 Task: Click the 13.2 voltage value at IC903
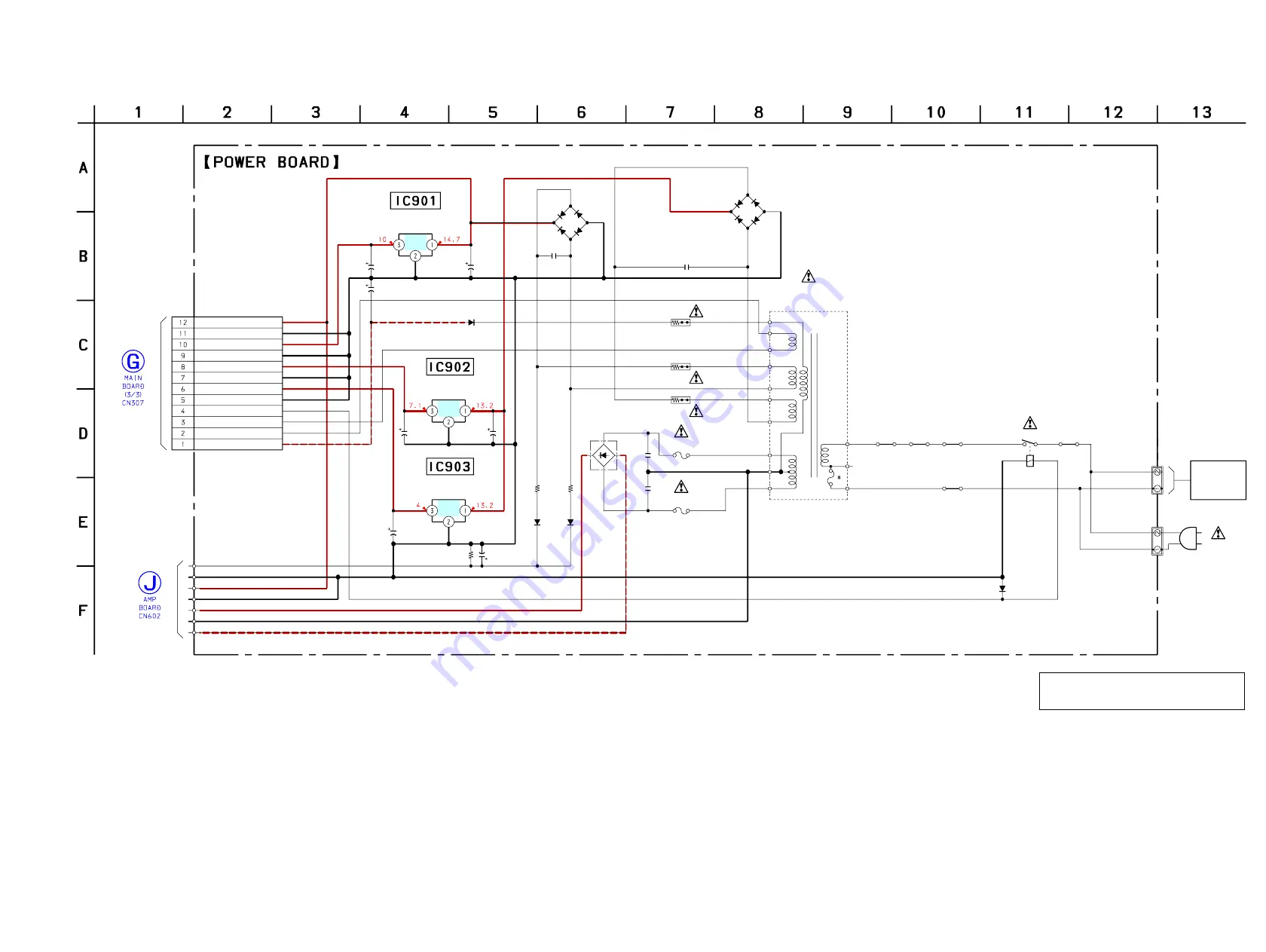(x=485, y=506)
